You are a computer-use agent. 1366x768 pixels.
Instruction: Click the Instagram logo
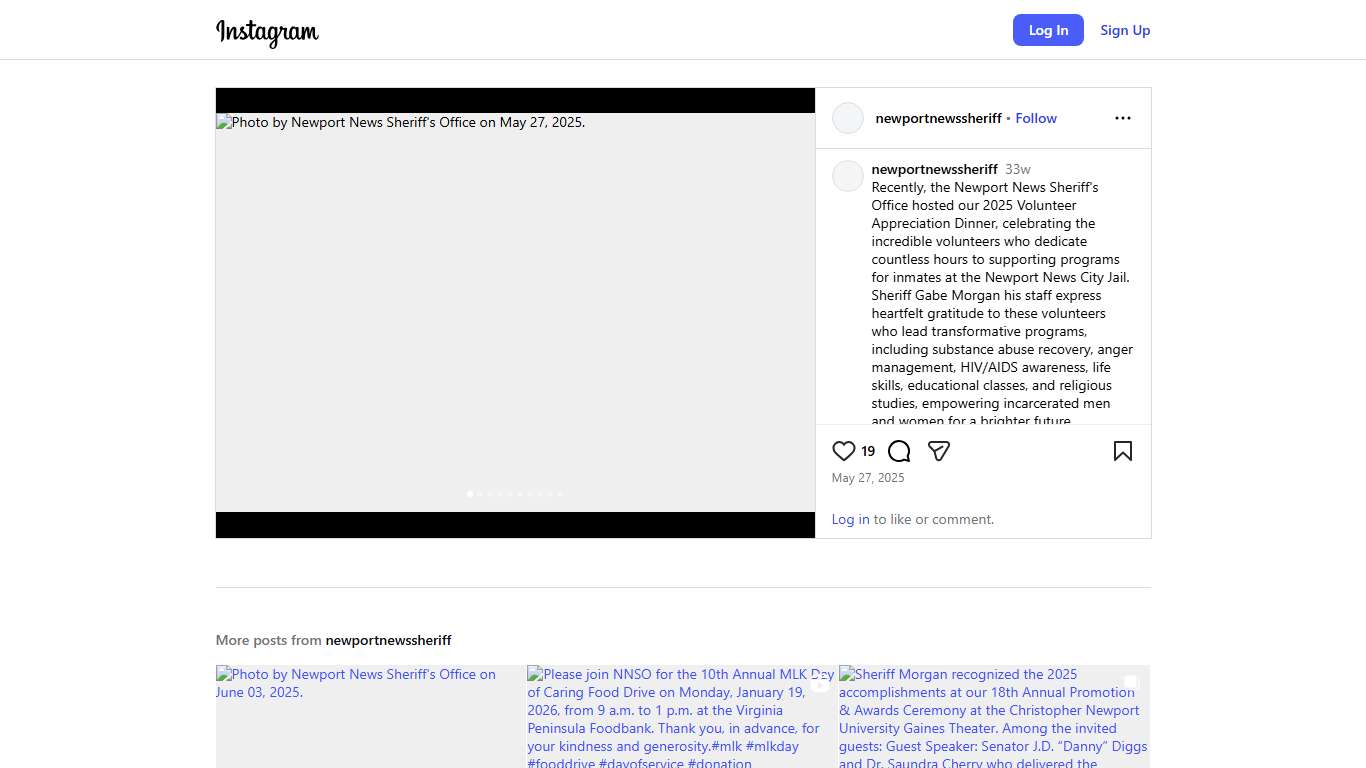tap(267, 32)
